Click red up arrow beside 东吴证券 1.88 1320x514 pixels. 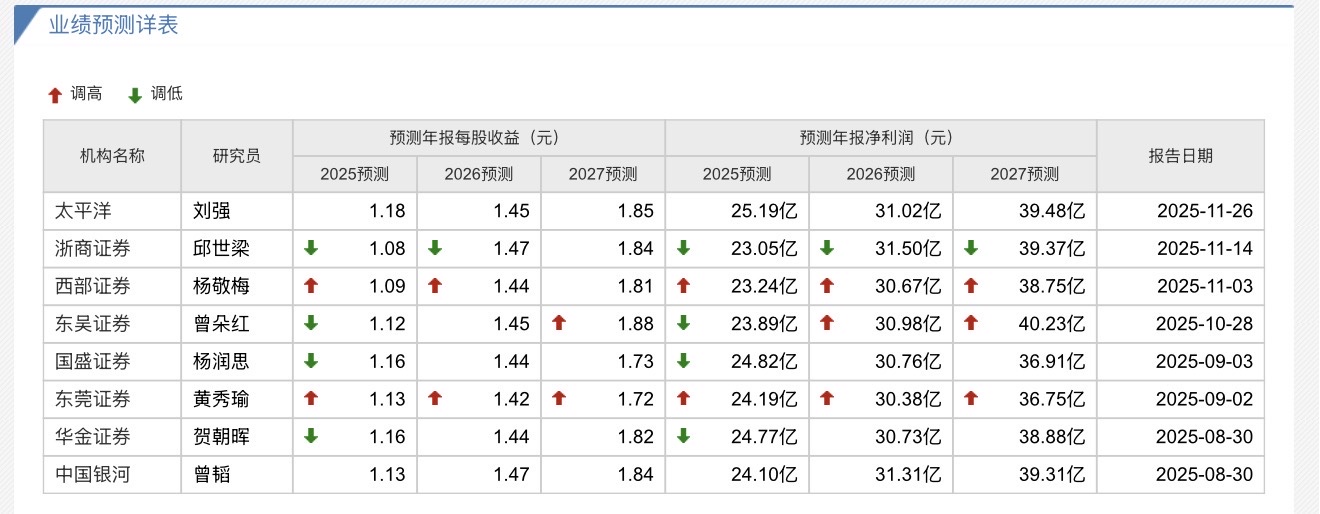(559, 323)
